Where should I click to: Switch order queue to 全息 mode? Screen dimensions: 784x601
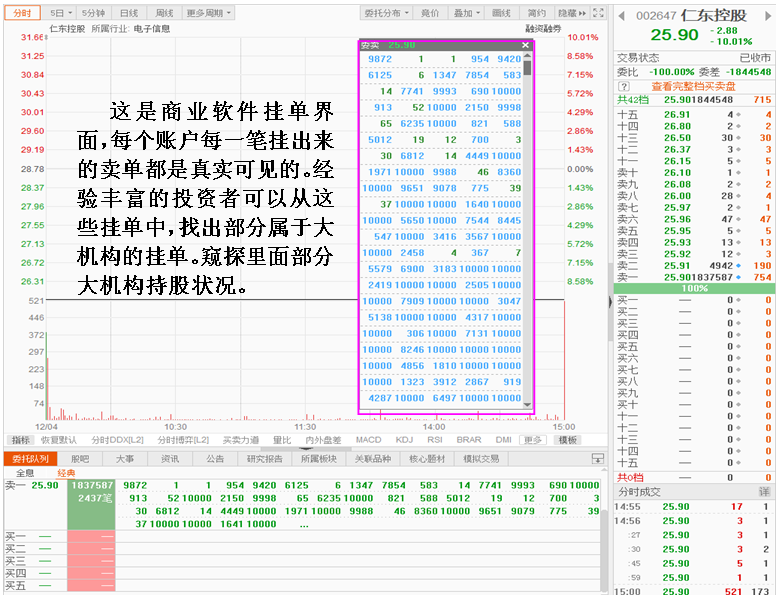(x=25, y=473)
